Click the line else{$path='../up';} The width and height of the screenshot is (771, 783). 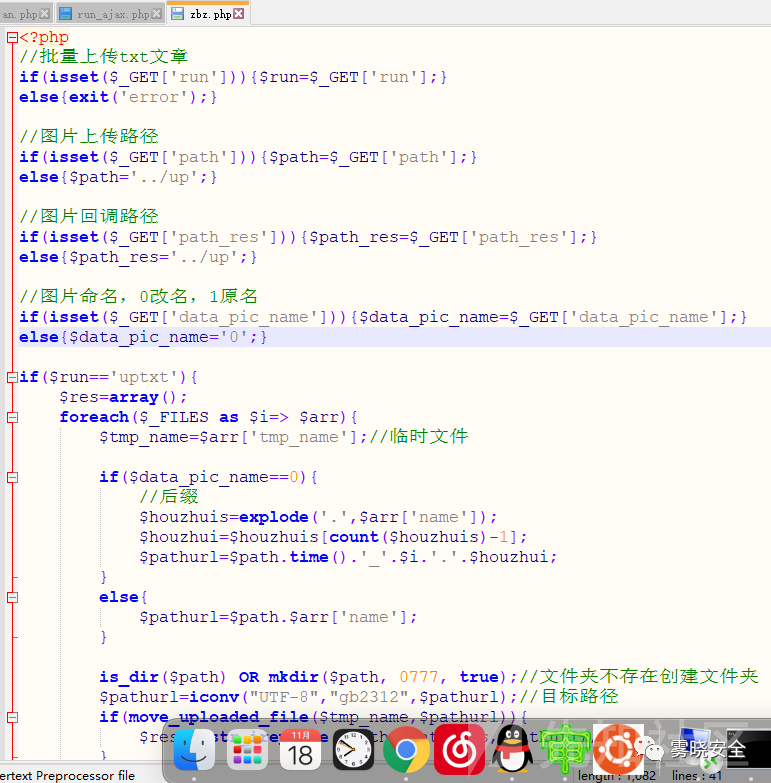pyautogui.click(x=118, y=177)
